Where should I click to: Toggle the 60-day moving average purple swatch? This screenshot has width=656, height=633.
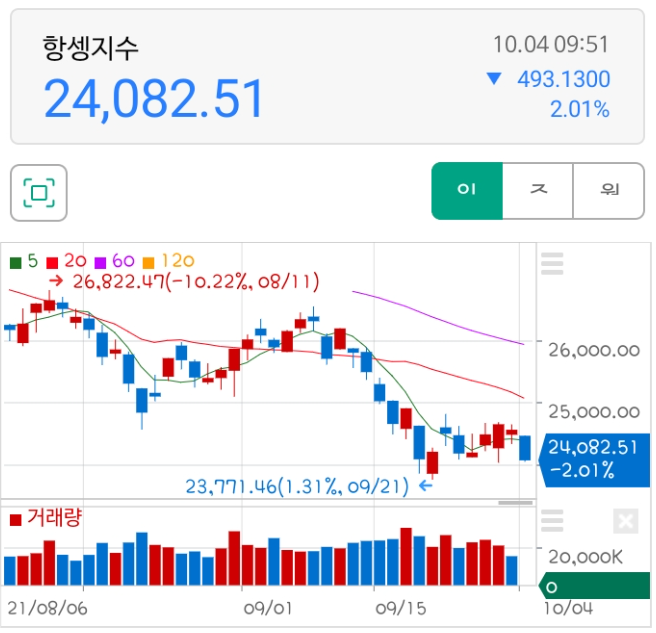pyautogui.click(x=100, y=263)
